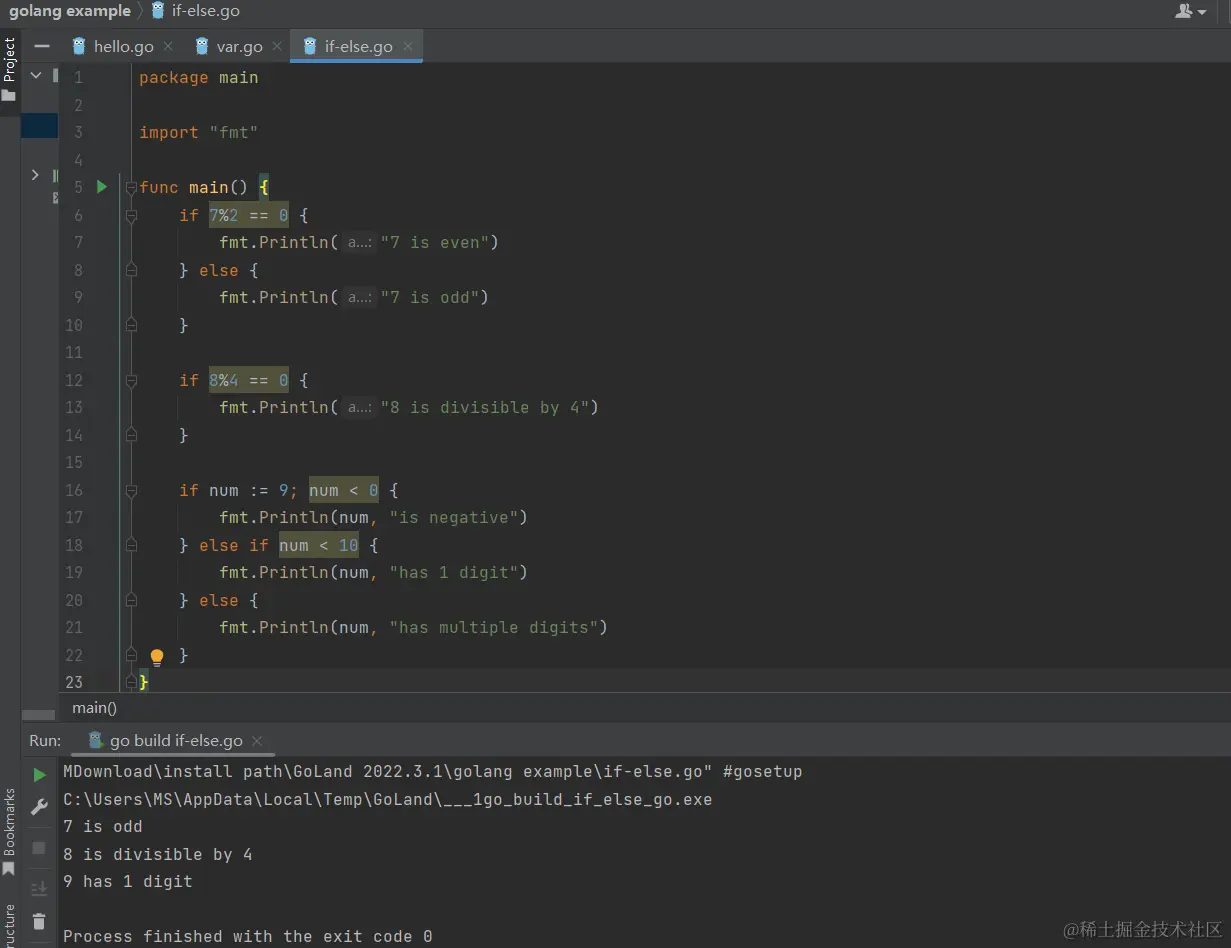Stop the running process
This screenshot has height=948, width=1231.
39,848
